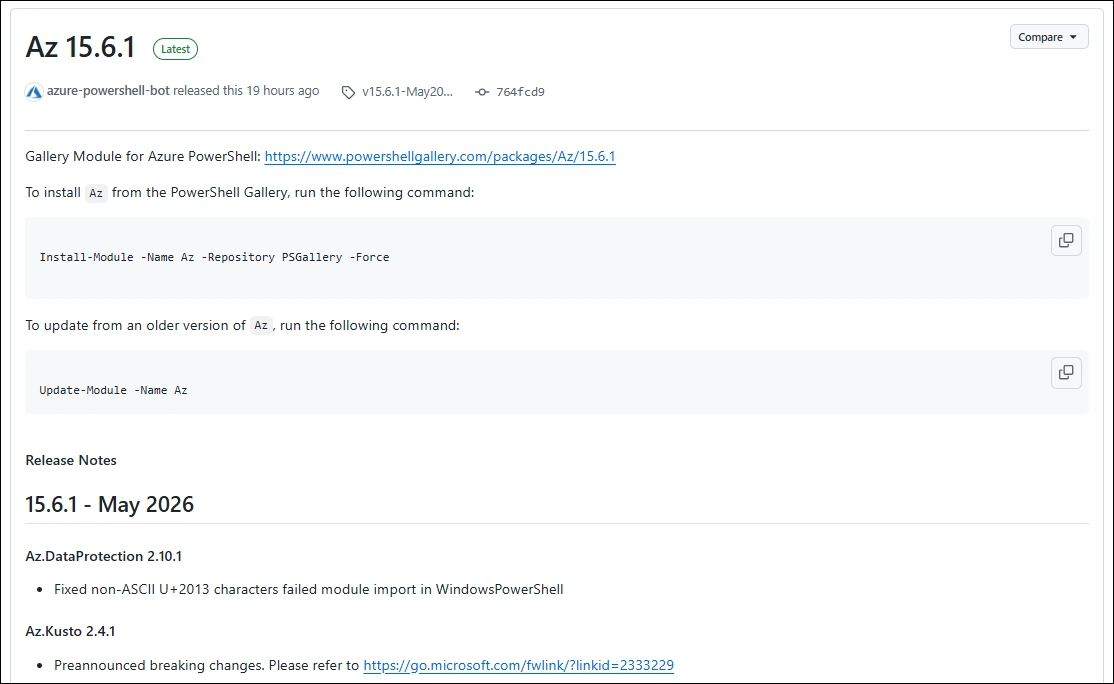Viewport: 1114px width, 684px height.
Task: Open the v15.6.1-May20... tag link
Action: click(407, 92)
